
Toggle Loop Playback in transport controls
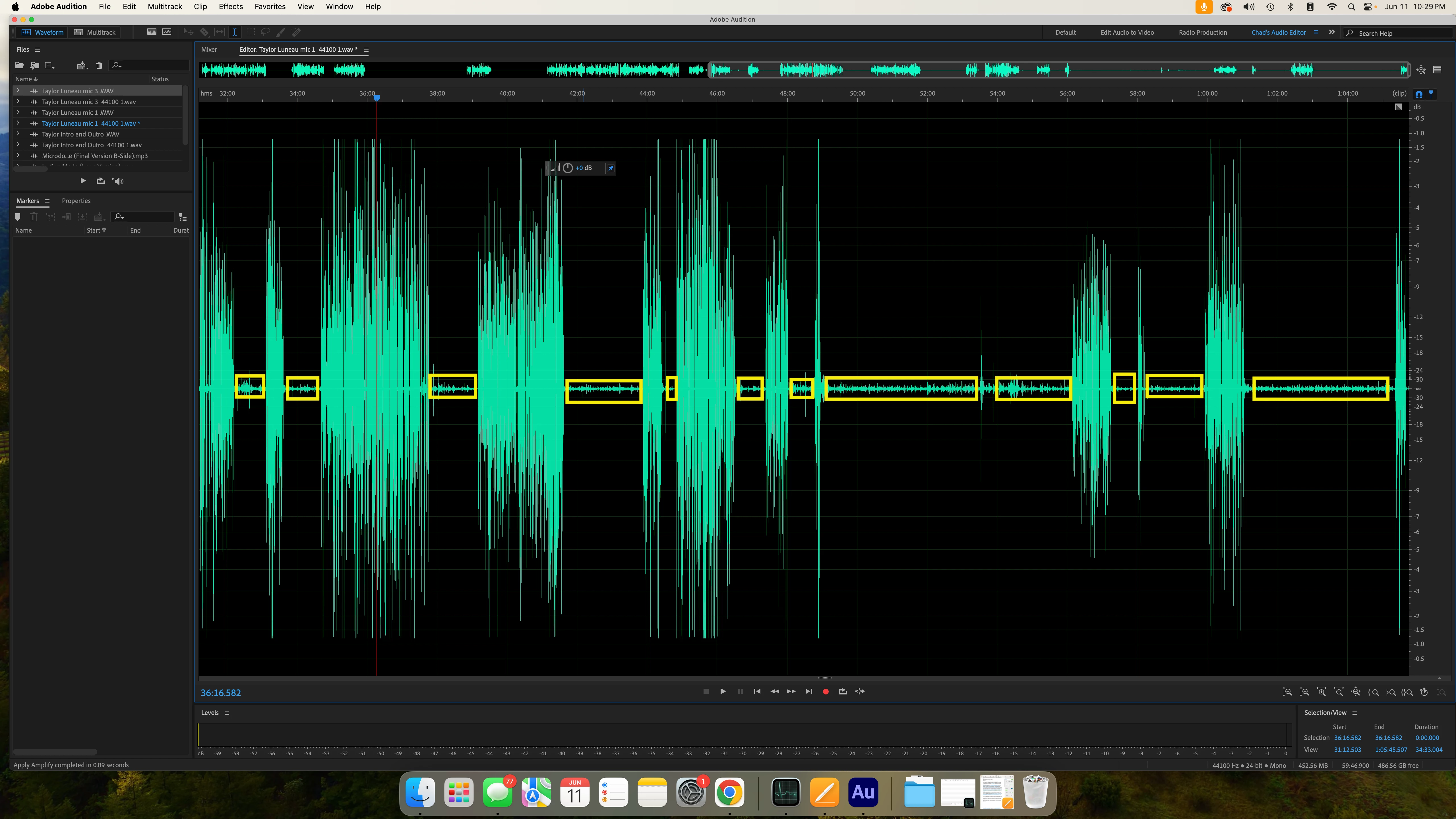[x=842, y=691]
